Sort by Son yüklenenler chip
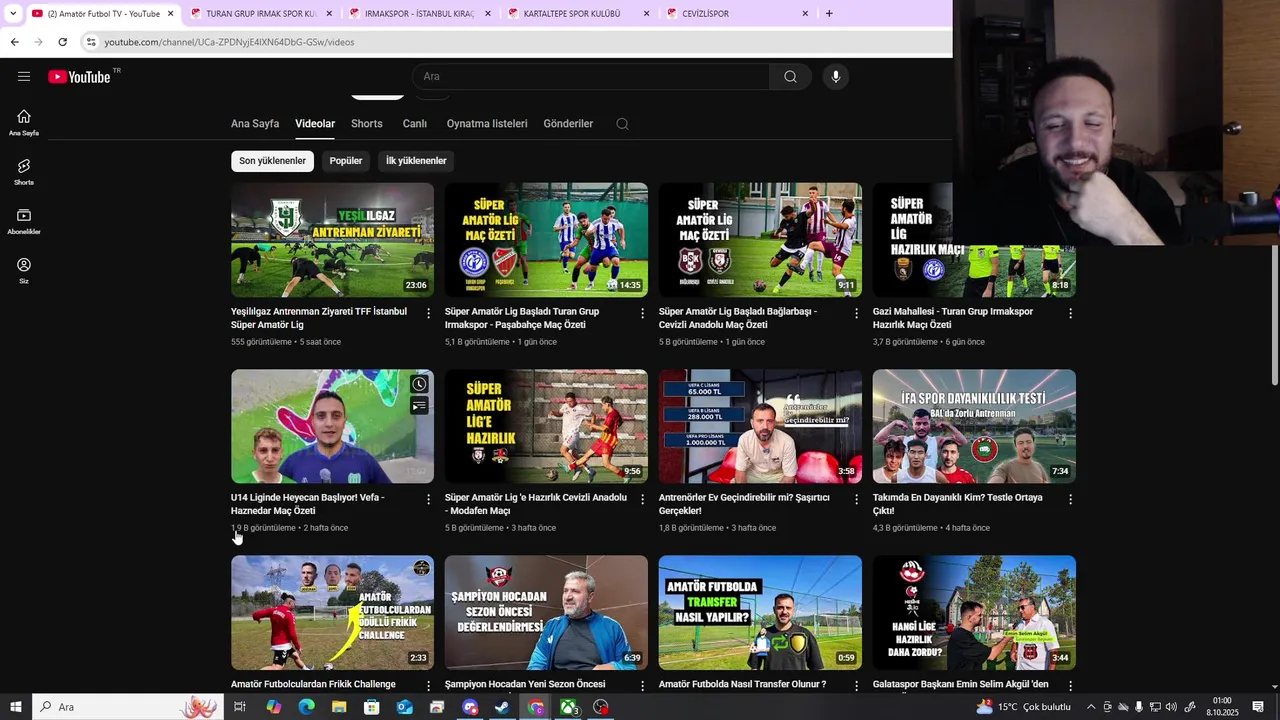 [272, 161]
